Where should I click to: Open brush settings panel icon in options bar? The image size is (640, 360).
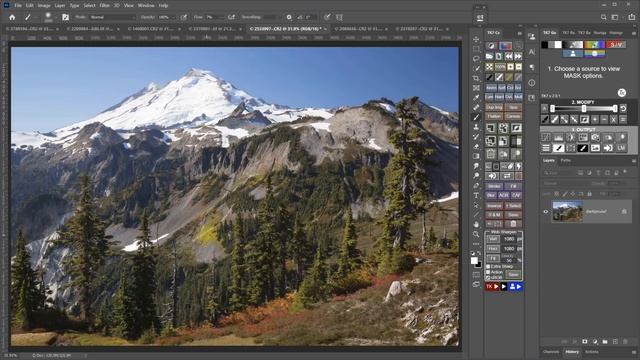(65, 17)
